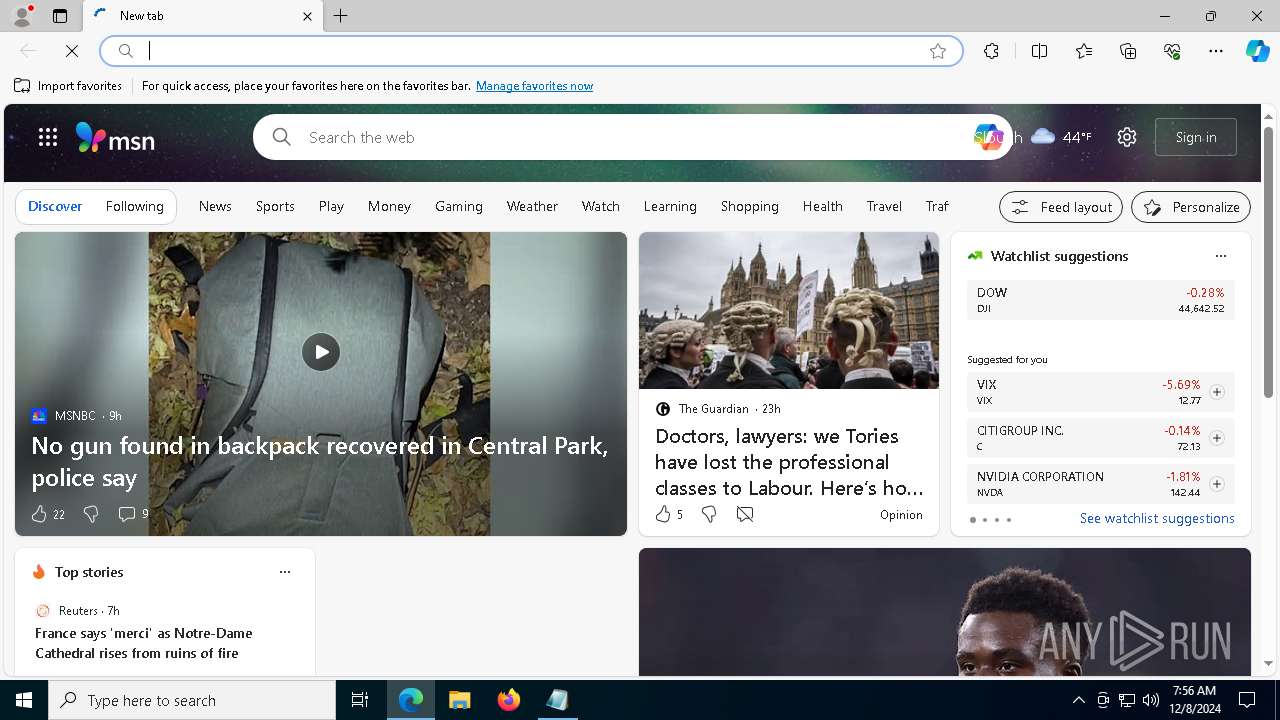Open Watchlist suggestions more options
1280x720 pixels.
click(1221, 256)
